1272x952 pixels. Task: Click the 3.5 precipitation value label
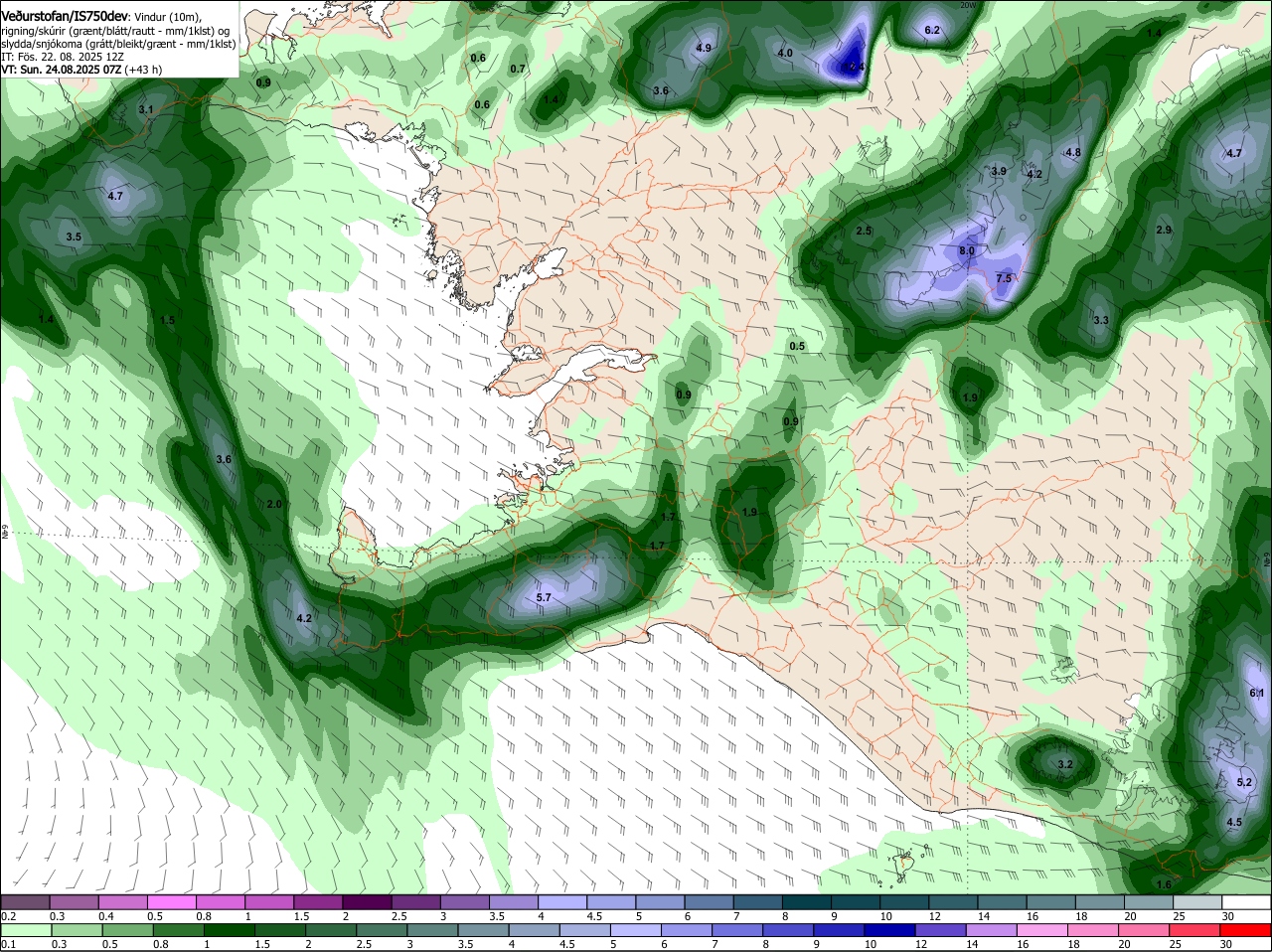(x=74, y=238)
